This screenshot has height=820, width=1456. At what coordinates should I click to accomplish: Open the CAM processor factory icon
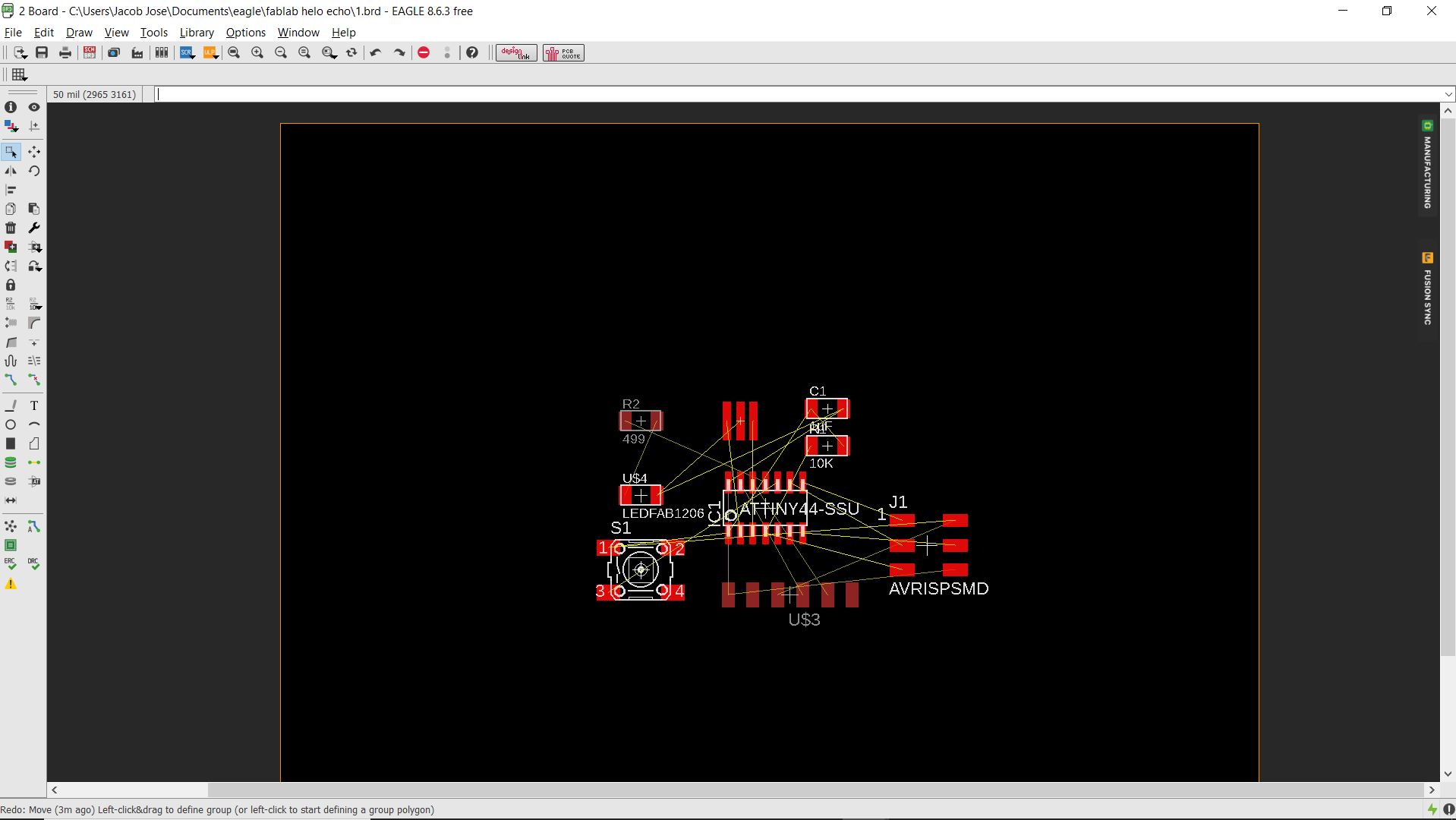tap(137, 52)
